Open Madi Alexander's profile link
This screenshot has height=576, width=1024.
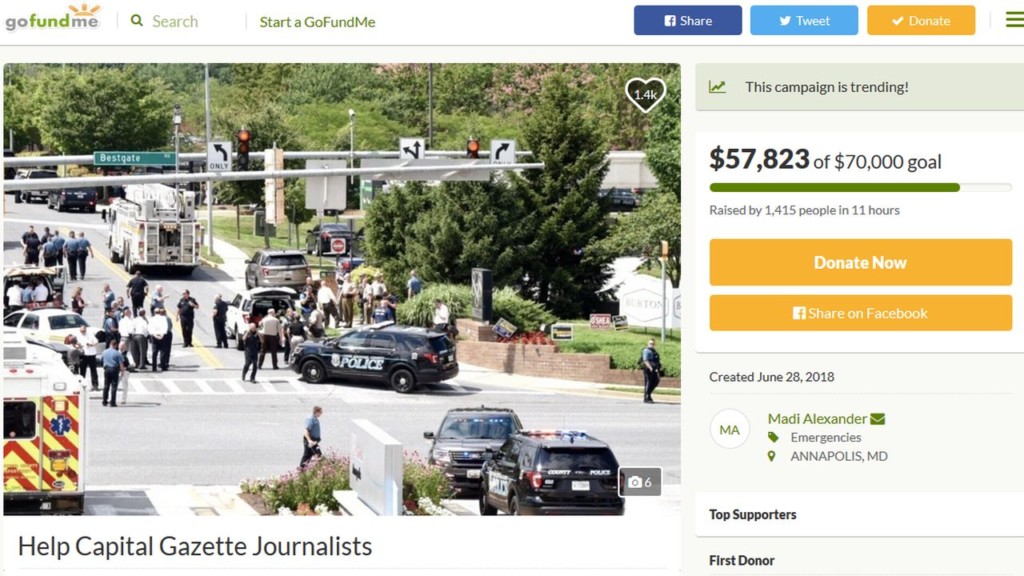(817, 419)
